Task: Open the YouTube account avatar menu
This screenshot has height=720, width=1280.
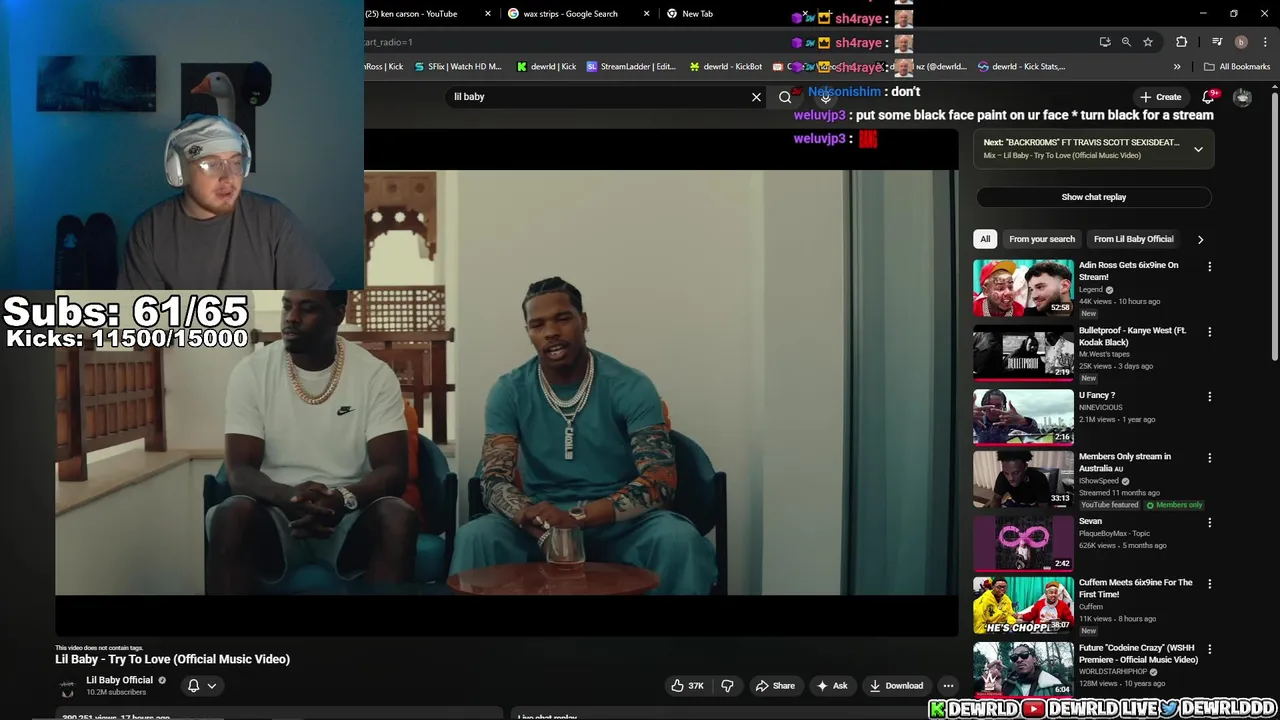Action: (1242, 97)
